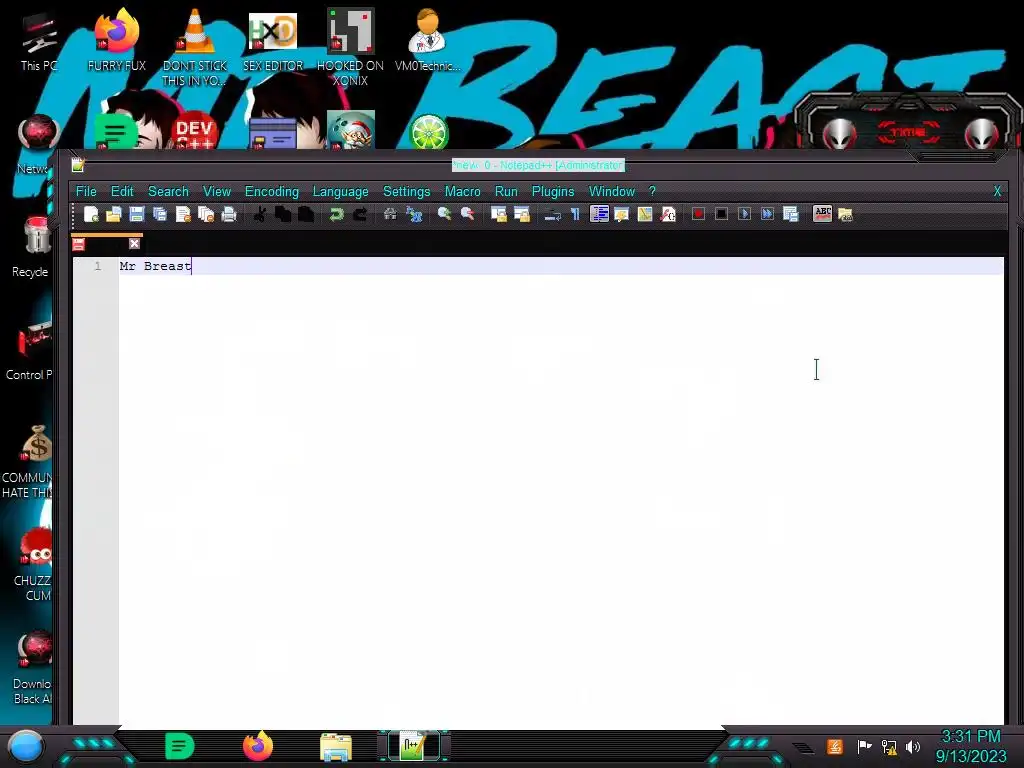Open the Window menu
The width and height of the screenshot is (1024, 768).
612,191
